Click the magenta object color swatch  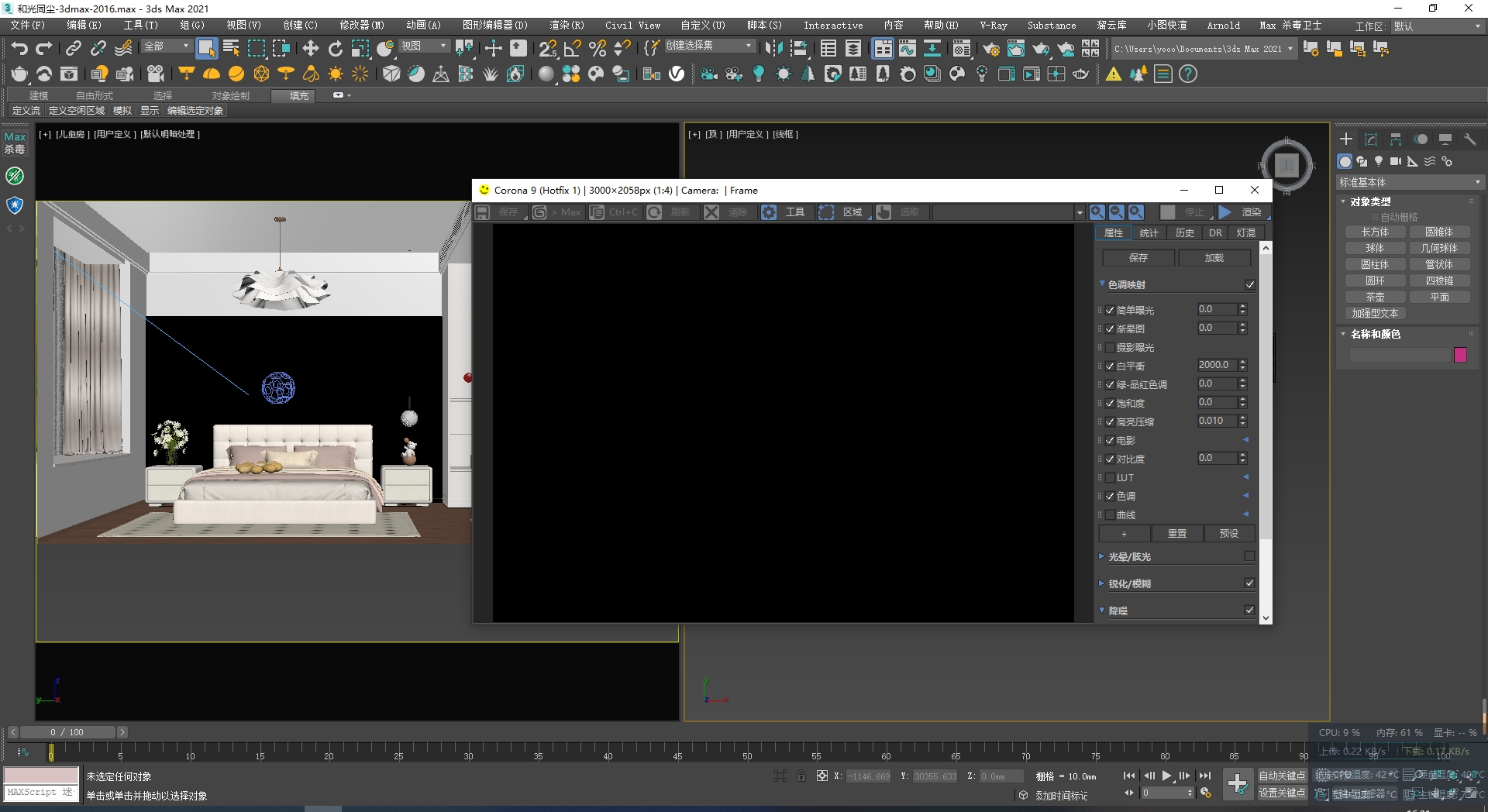point(1460,355)
